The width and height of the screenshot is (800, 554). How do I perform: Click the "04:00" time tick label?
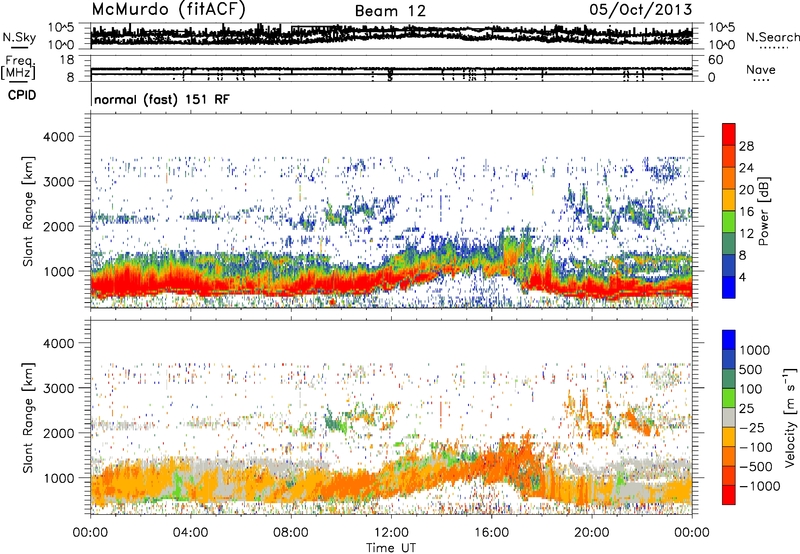pos(190,533)
